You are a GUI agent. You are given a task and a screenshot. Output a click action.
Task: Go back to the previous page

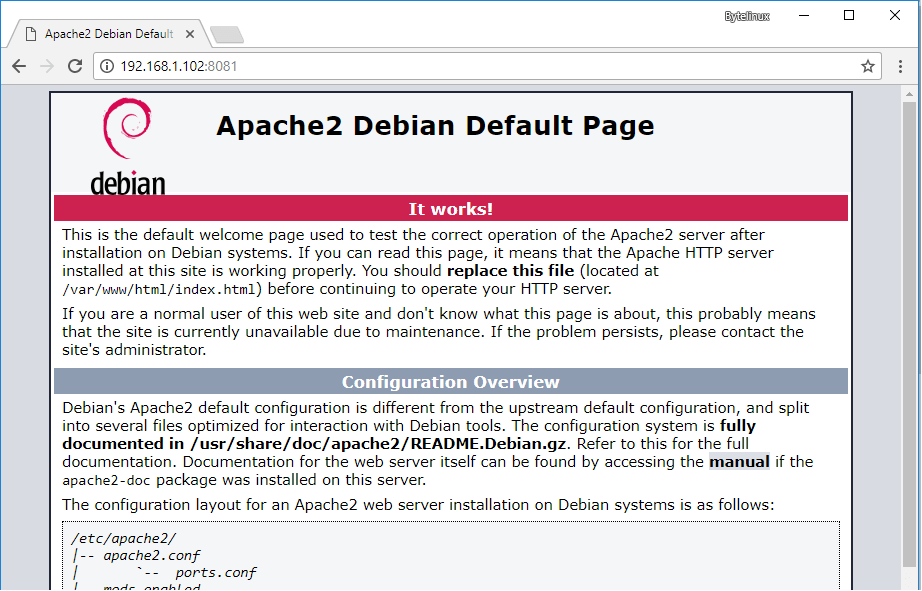(19, 66)
